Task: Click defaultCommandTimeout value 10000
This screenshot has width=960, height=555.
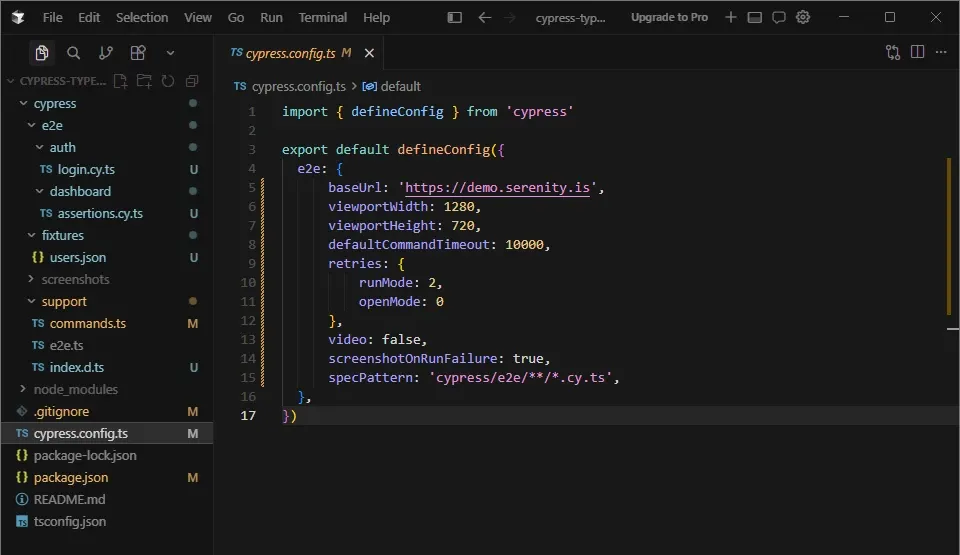Action: [x=524, y=244]
